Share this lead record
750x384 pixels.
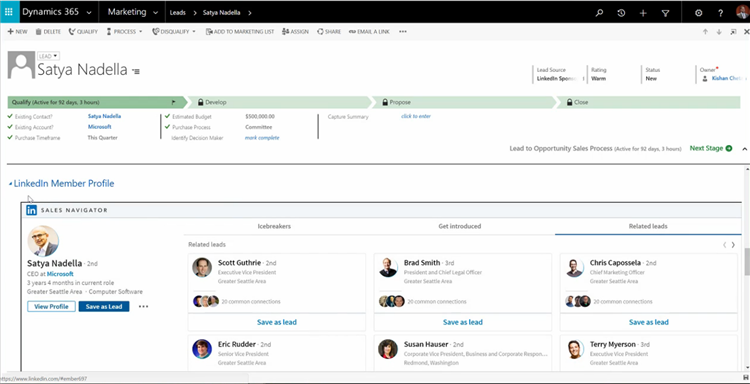329,32
